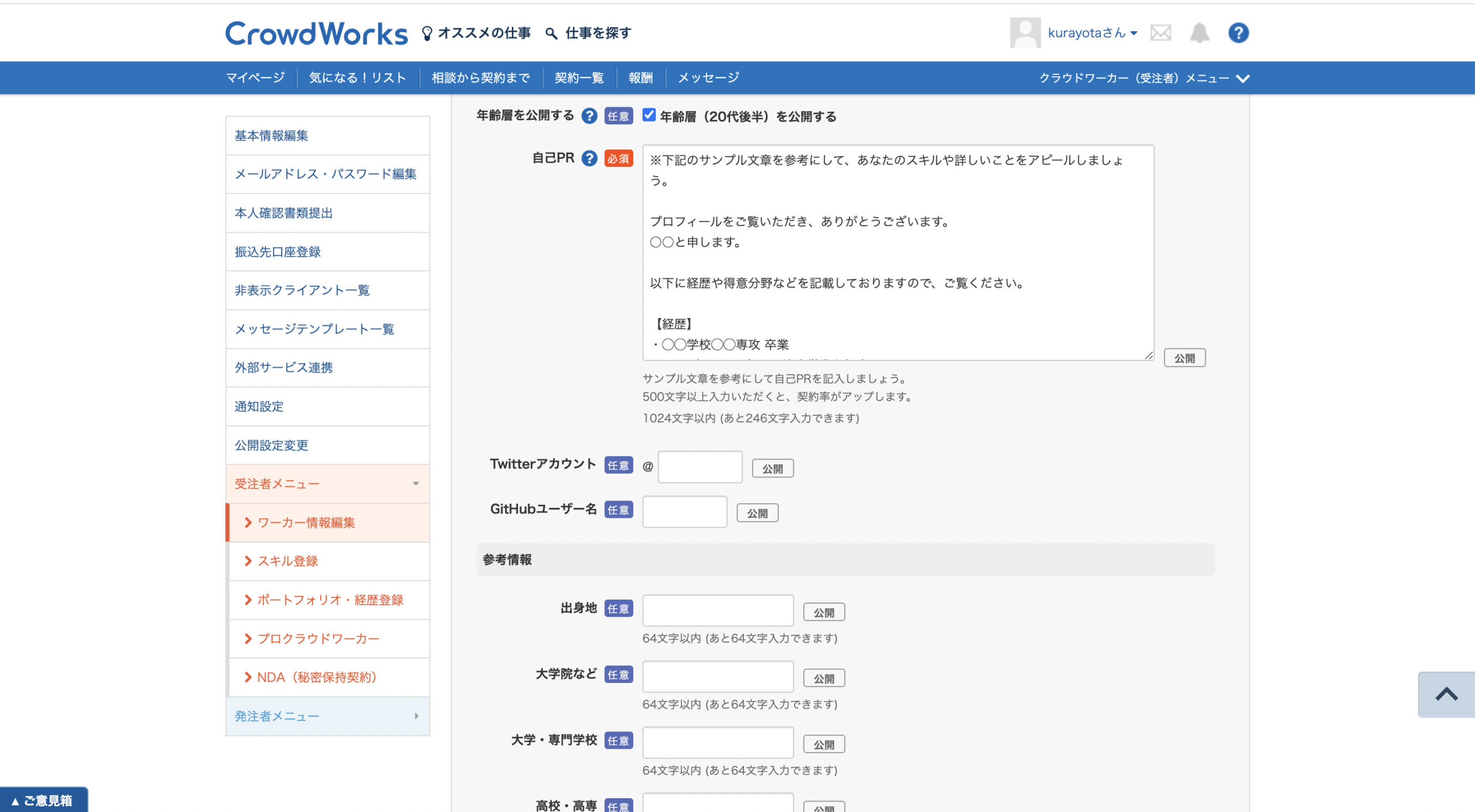
Task: Click help icon beside 年齢層を公開する
Action: pos(589,116)
